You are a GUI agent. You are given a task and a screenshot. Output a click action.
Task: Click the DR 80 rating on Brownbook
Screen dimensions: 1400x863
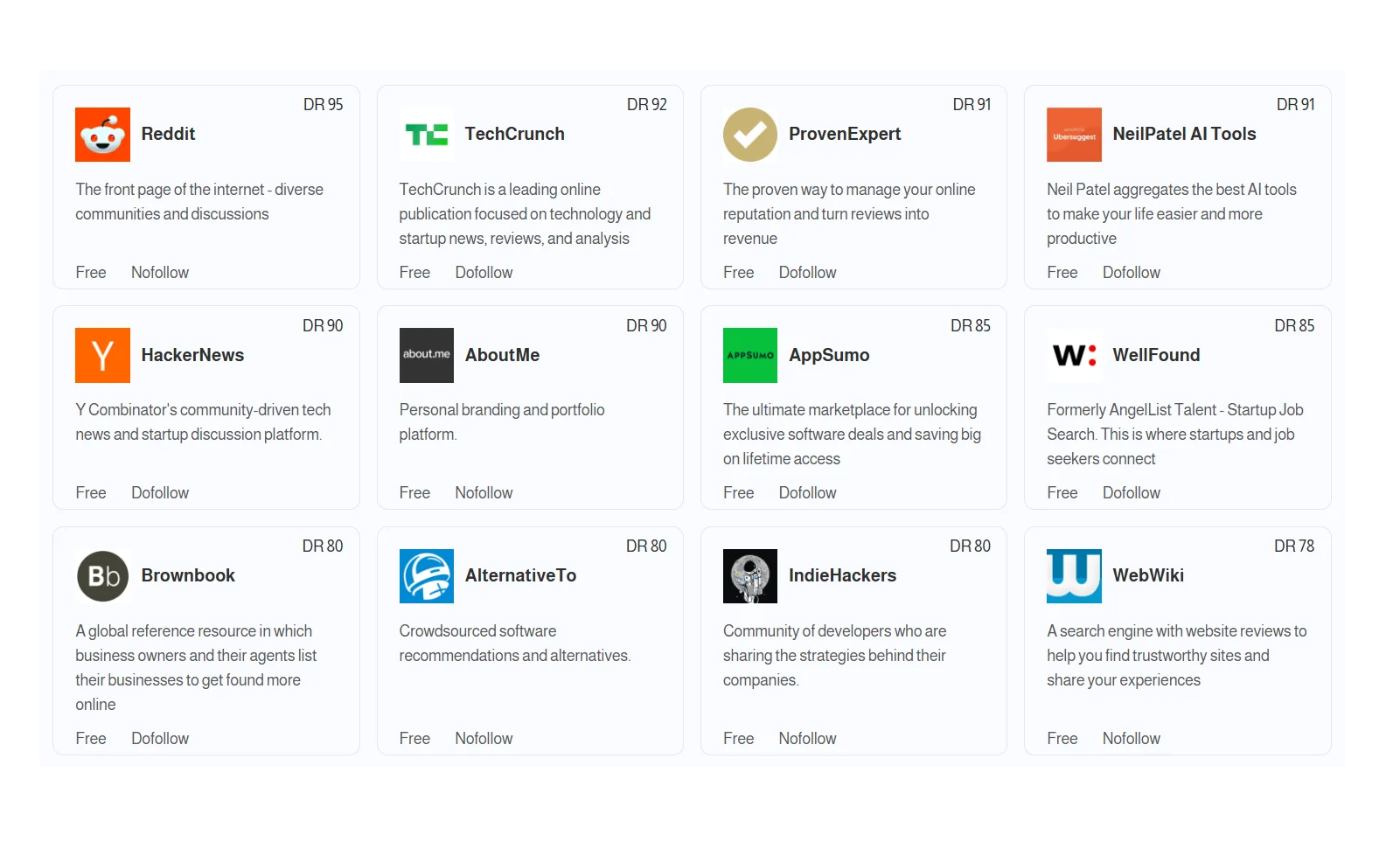tap(323, 546)
